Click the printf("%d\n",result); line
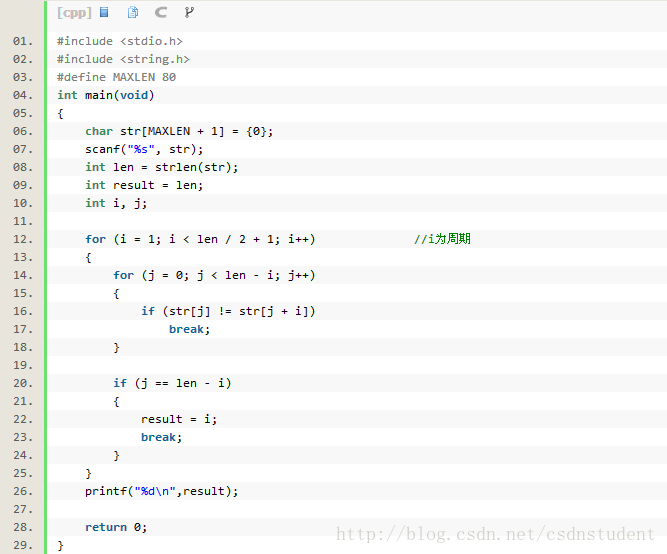667x554 pixels. point(162,491)
